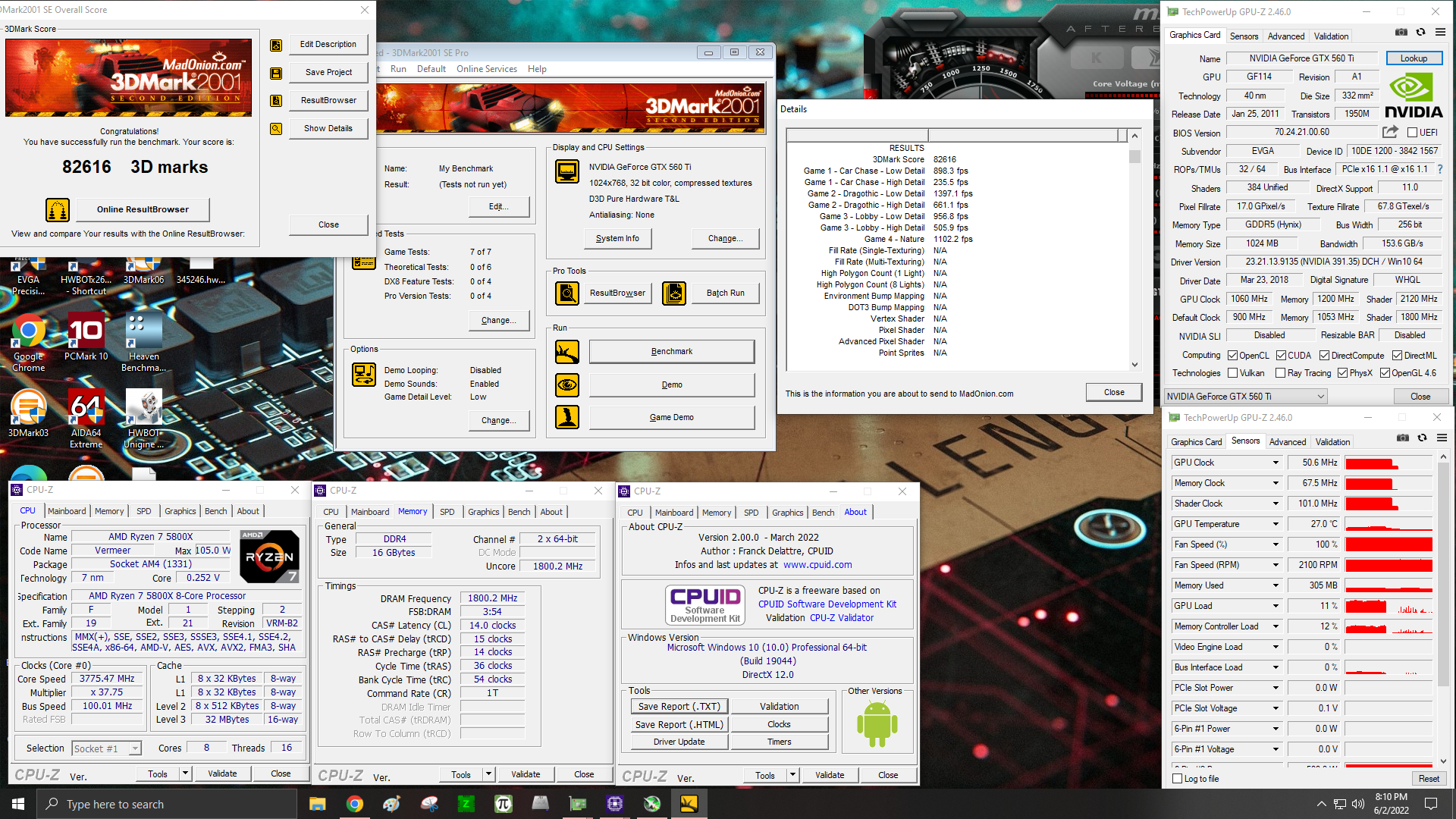Image resolution: width=1456 pixels, height=819 pixels.
Task: Click the Bus Interface question mark icon
Action: (x=1440, y=169)
